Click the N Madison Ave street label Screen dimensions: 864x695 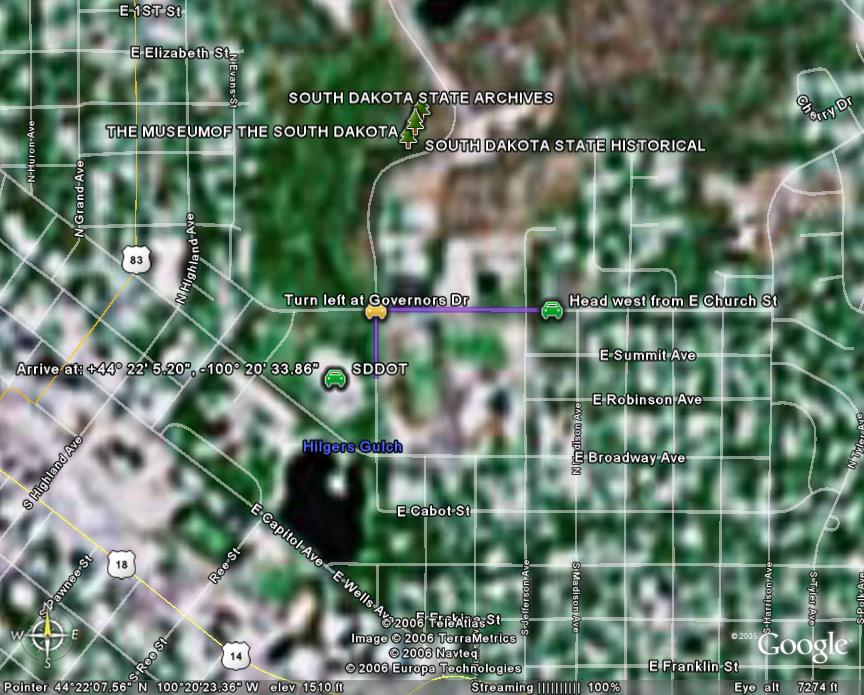(x=577, y=439)
